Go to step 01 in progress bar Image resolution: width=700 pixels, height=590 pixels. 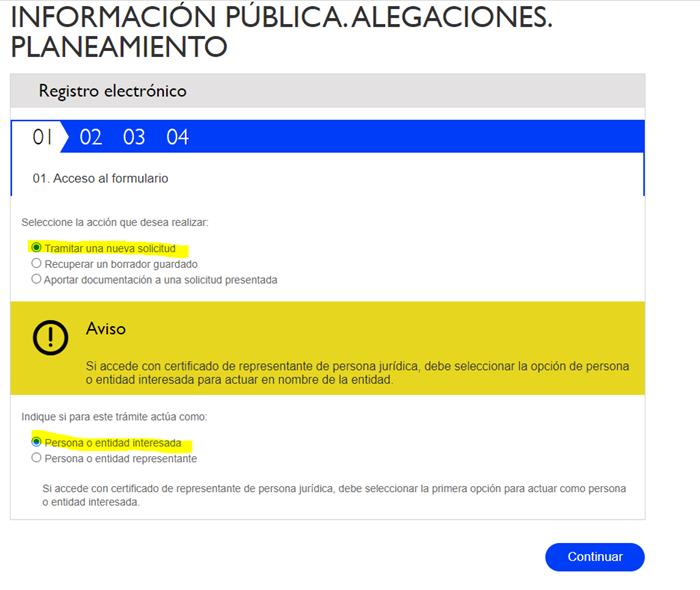[x=42, y=137]
